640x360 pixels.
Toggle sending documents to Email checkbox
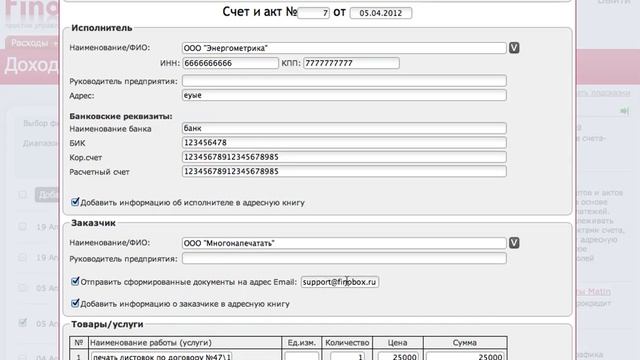[x=75, y=281]
